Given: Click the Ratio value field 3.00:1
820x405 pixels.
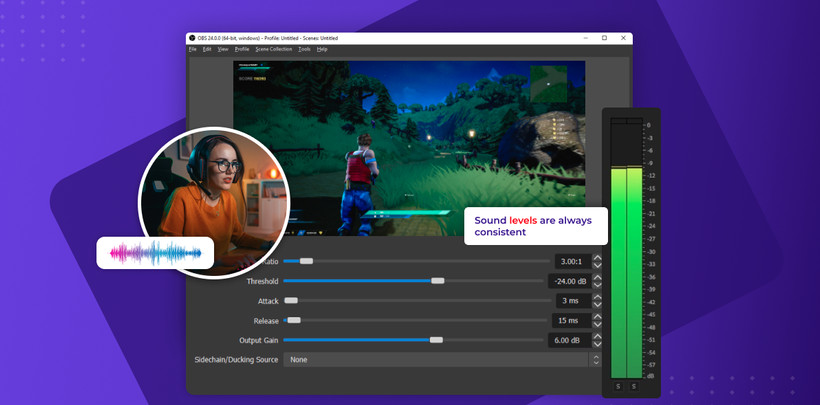Looking at the screenshot, I should (573, 261).
